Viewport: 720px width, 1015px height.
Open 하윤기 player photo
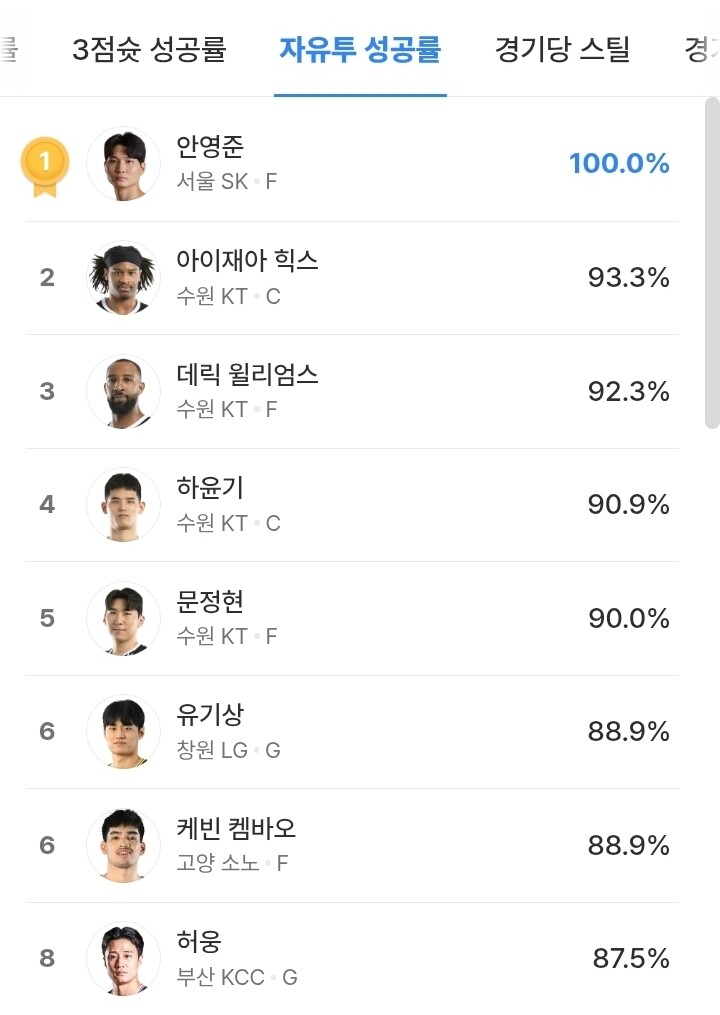tap(123, 505)
